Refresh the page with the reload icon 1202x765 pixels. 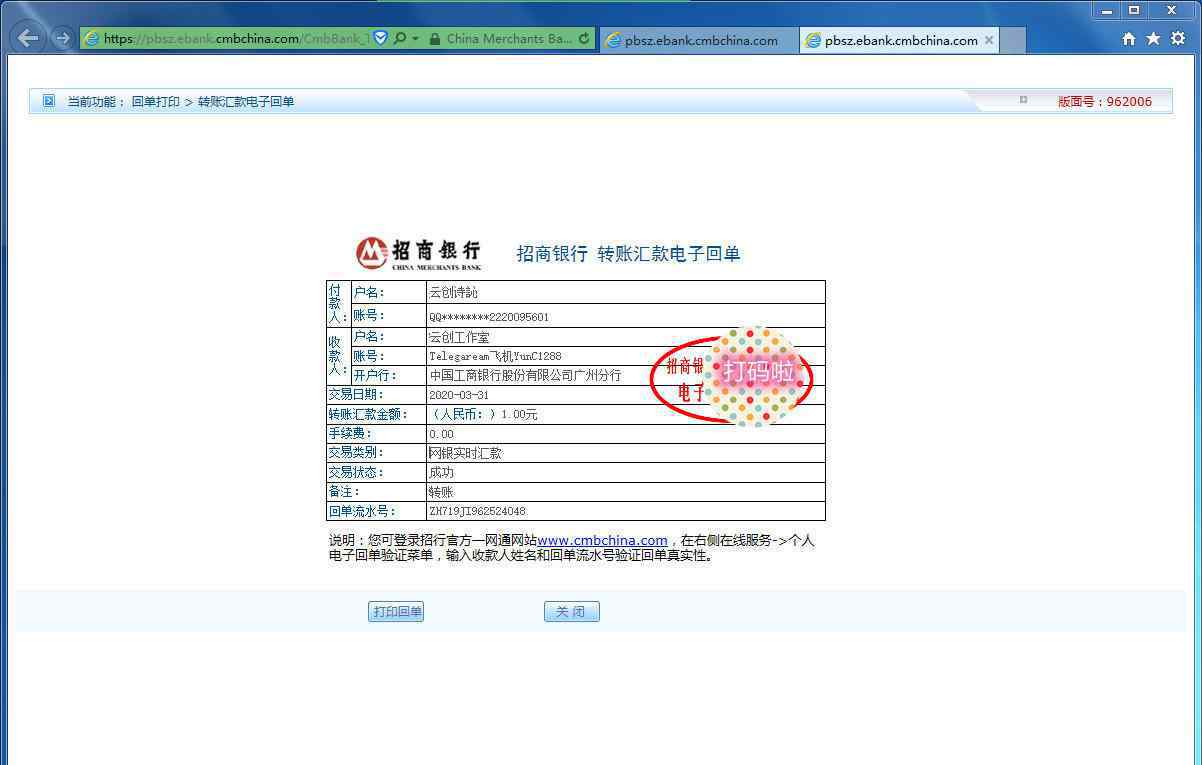click(584, 39)
